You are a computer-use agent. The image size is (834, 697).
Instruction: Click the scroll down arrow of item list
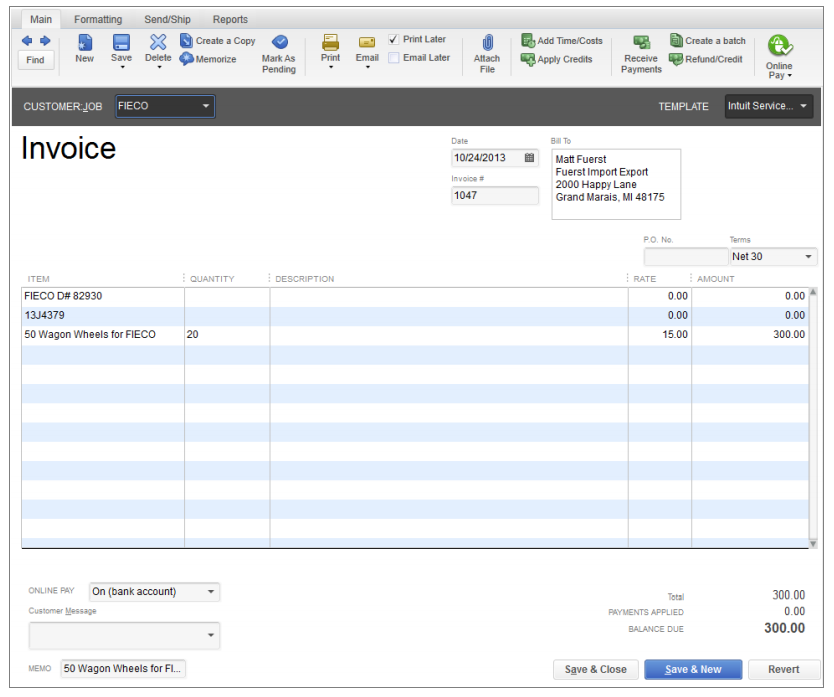813,544
